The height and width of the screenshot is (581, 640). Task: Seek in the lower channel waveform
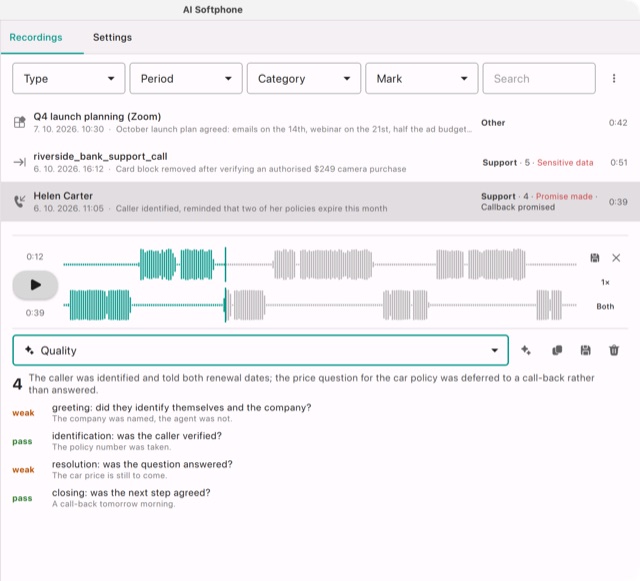[320, 305]
